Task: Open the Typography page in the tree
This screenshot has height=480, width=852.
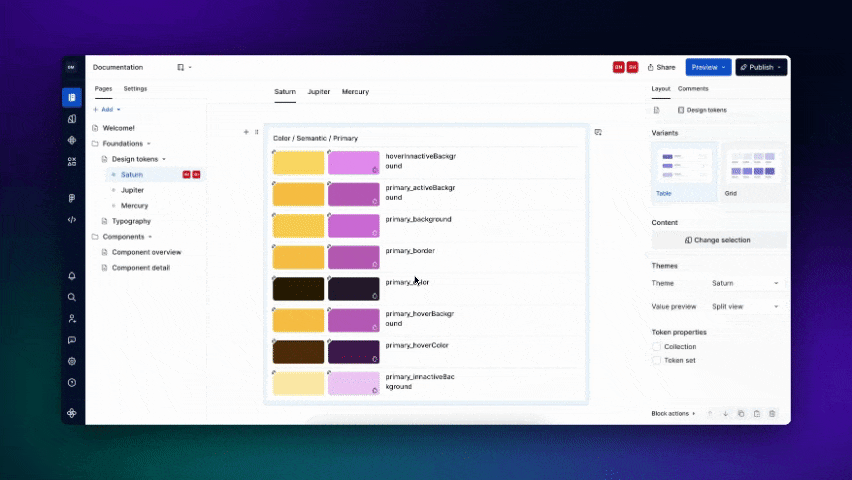Action: click(x=131, y=221)
